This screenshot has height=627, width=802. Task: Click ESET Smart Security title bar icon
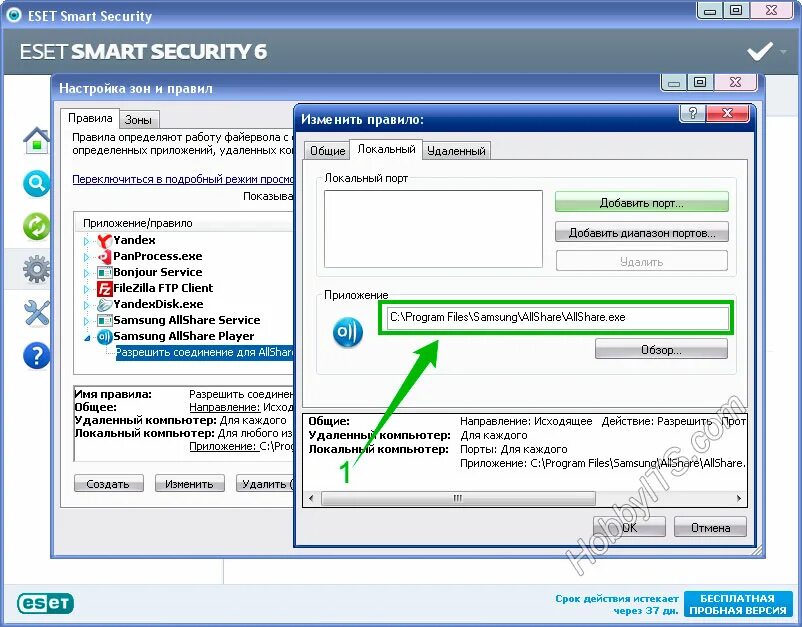pos(13,15)
